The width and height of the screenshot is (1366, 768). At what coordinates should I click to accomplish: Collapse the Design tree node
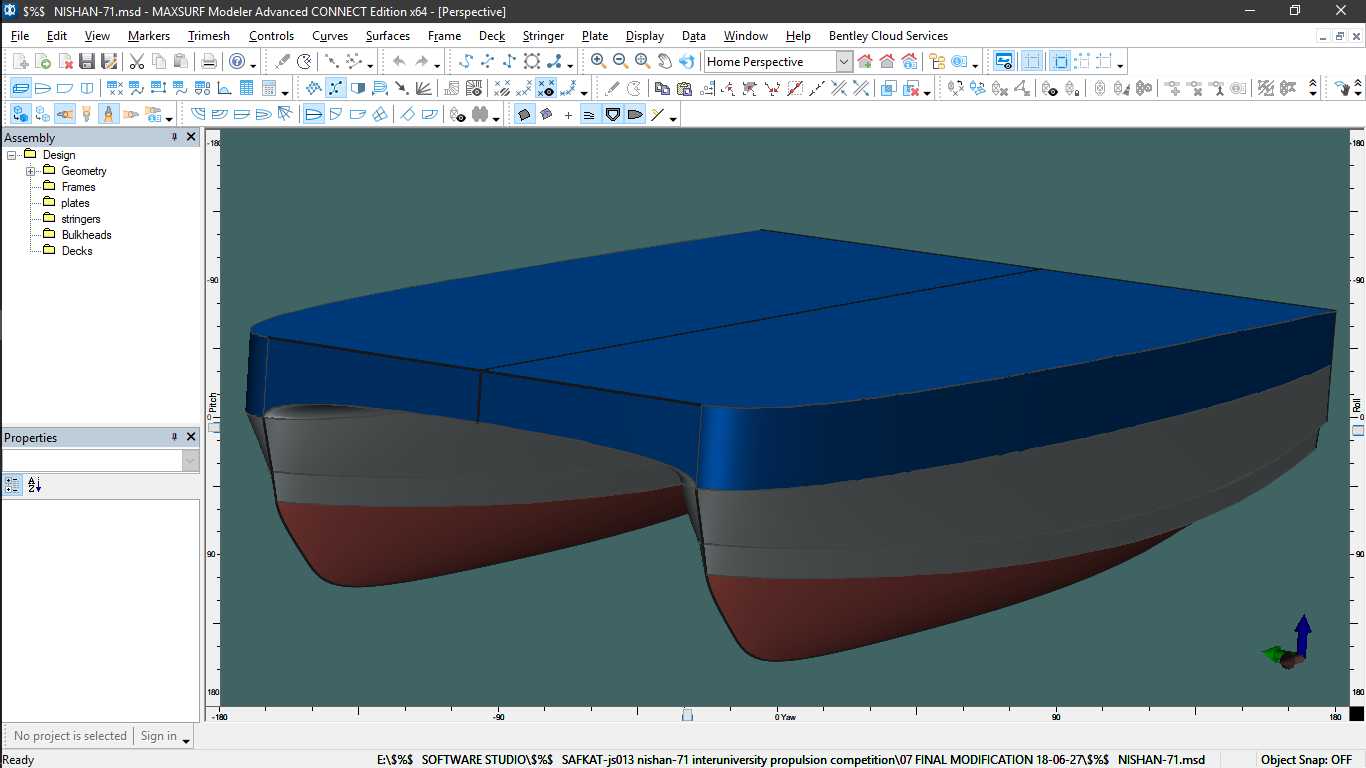12,155
